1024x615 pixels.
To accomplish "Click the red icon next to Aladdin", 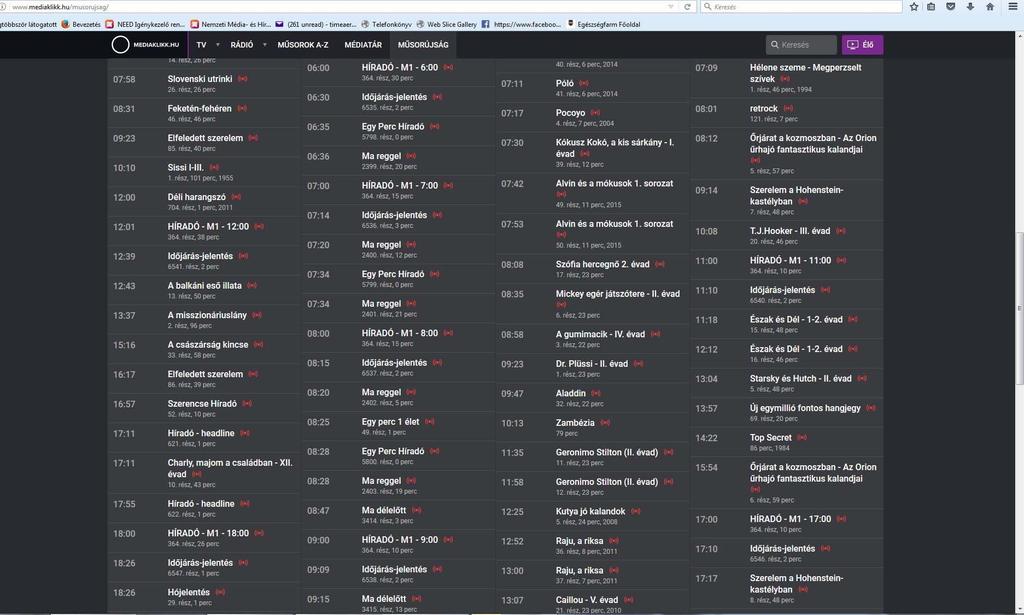I will 596,394.
